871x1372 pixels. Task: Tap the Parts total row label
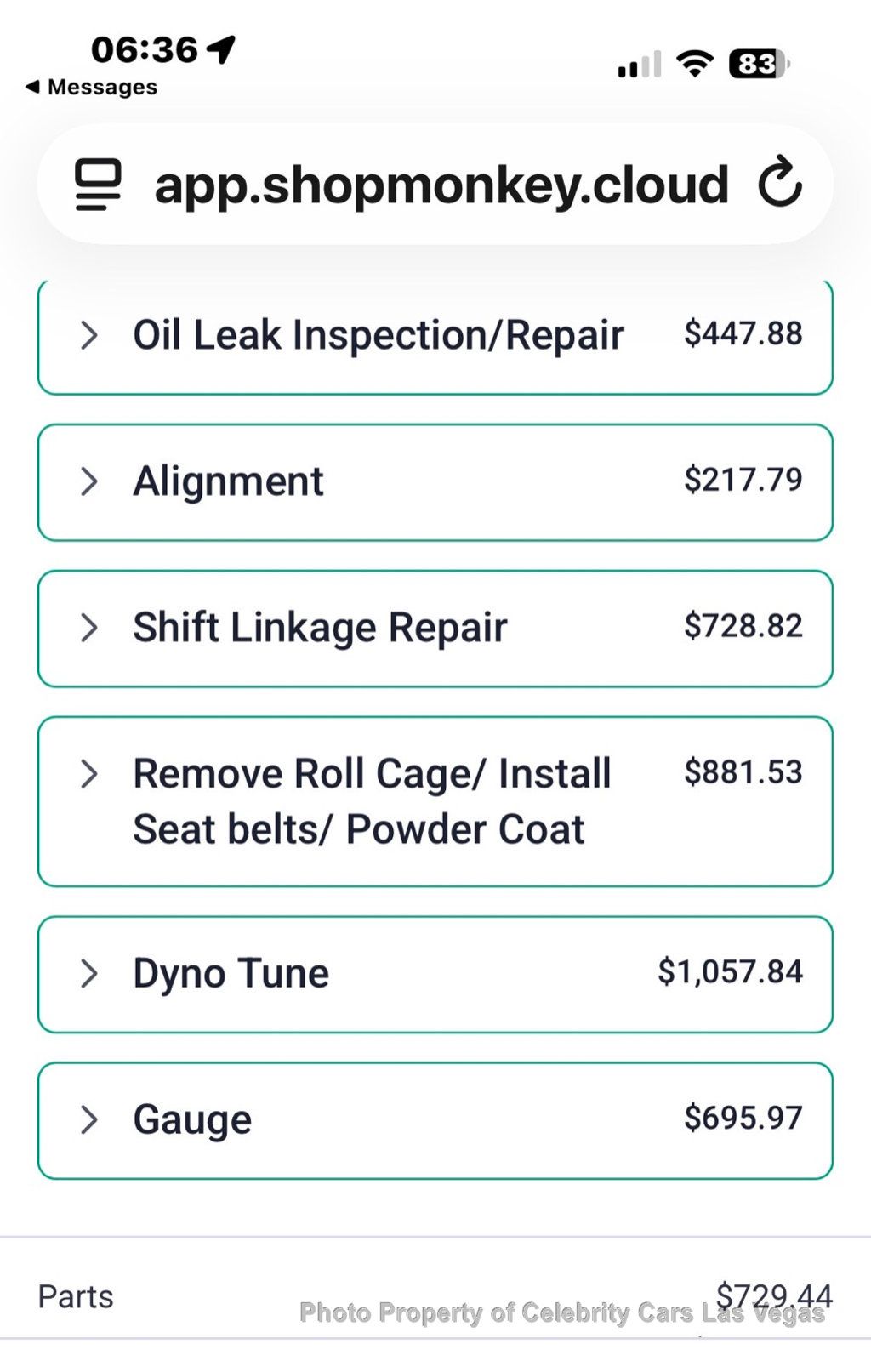[76, 1296]
